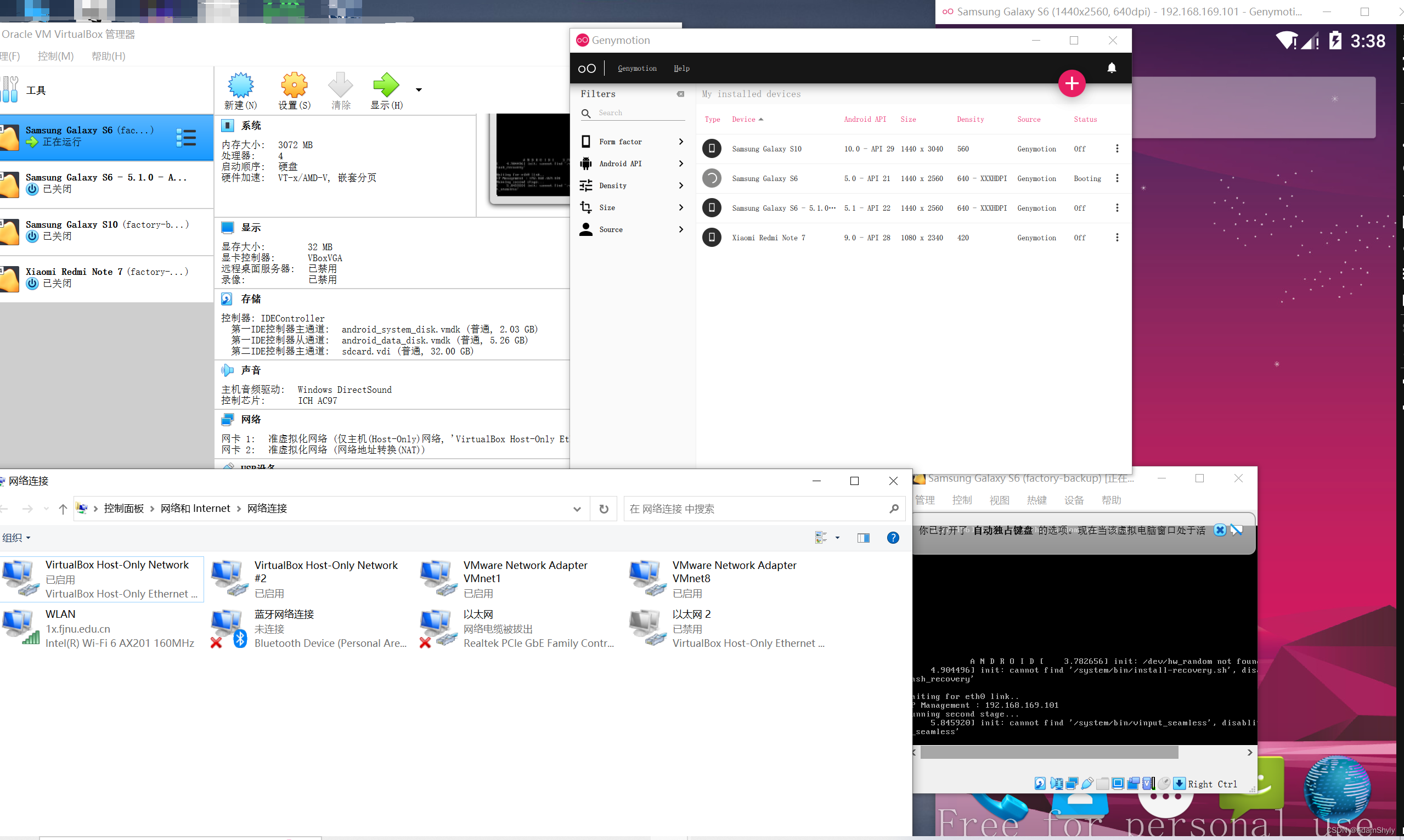Expand the Source filter
Screen dimensions: 1404x840
point(632,229)
